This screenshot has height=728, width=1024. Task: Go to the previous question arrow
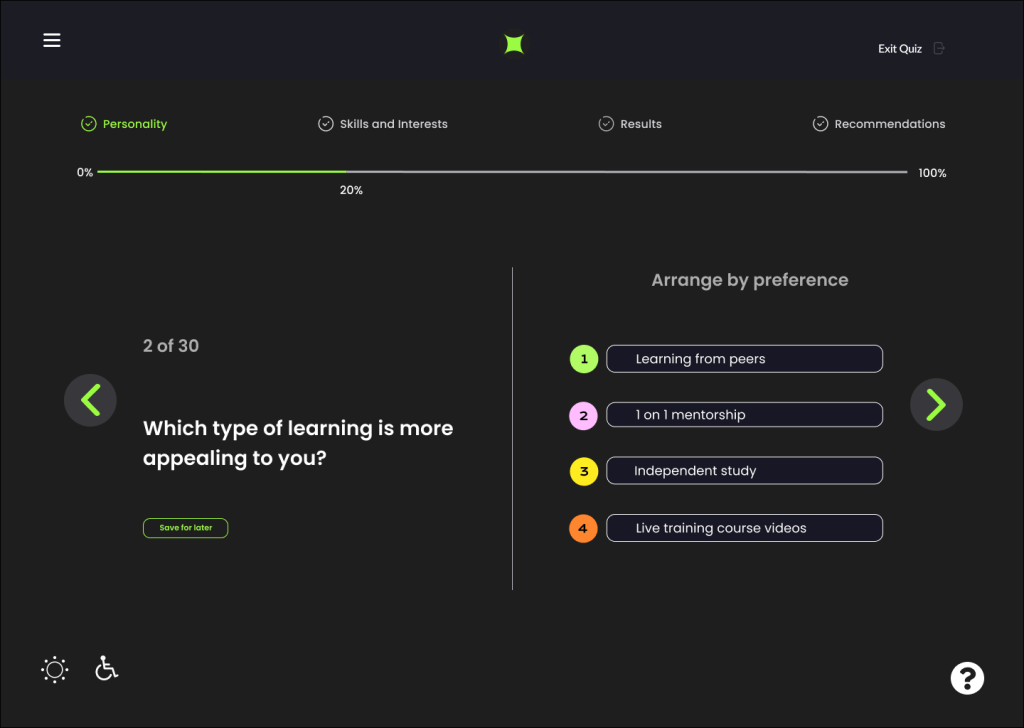click(90, 401)
